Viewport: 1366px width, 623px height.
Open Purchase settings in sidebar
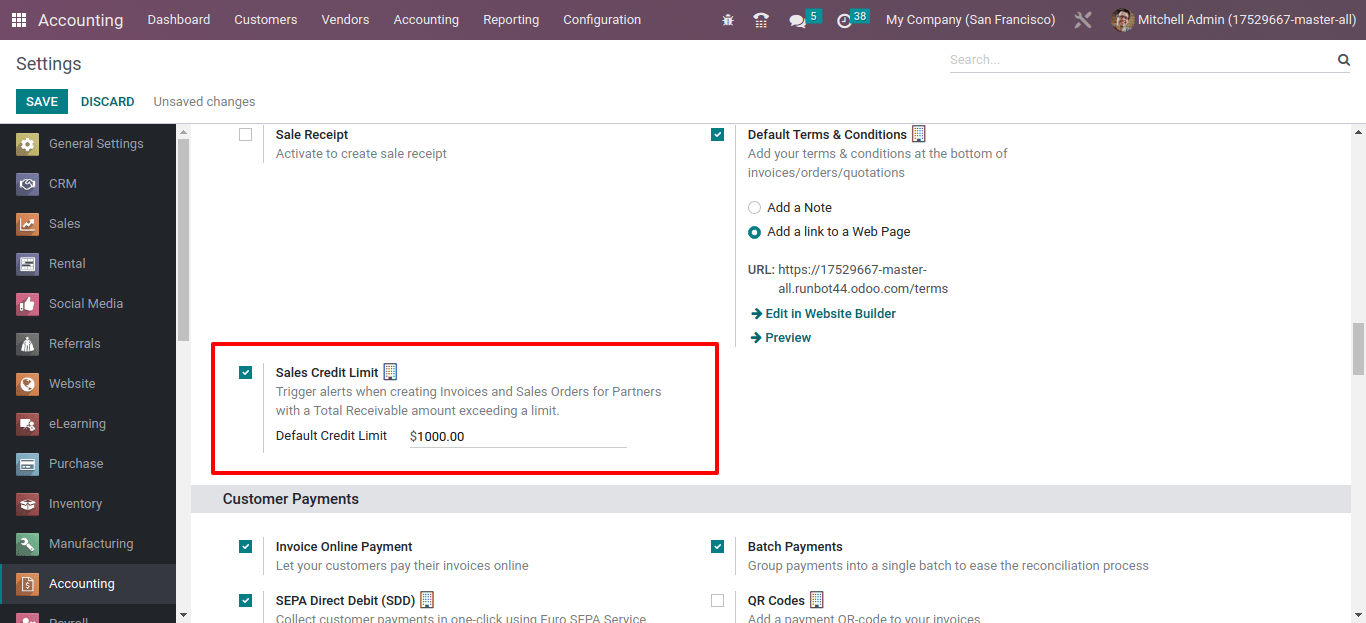click(88, 464)
